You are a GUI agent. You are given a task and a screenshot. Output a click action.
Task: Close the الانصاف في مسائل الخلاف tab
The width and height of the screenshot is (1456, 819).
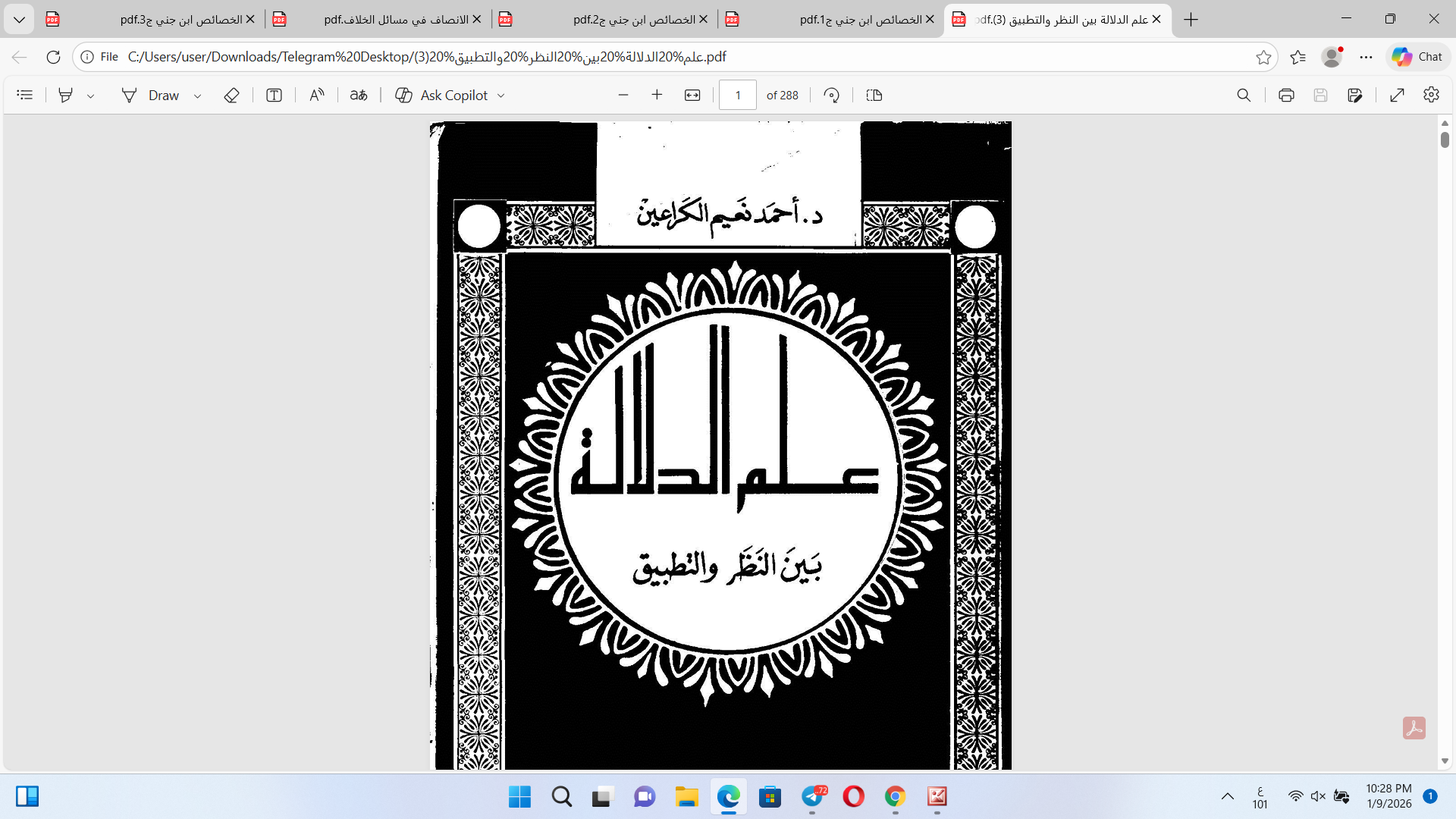[477, 20]
